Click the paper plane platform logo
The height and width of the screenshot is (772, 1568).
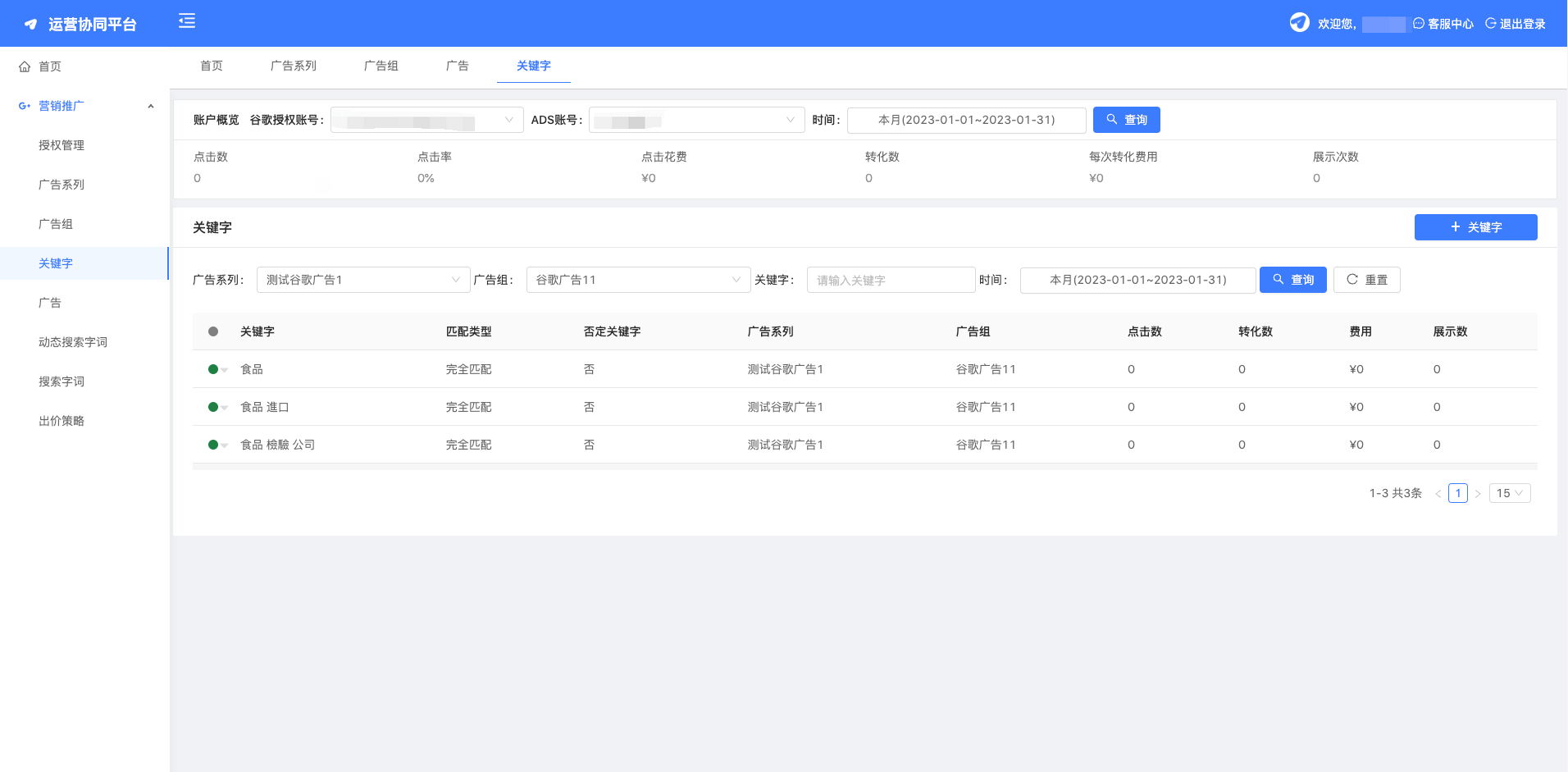(x=30, y=25)
